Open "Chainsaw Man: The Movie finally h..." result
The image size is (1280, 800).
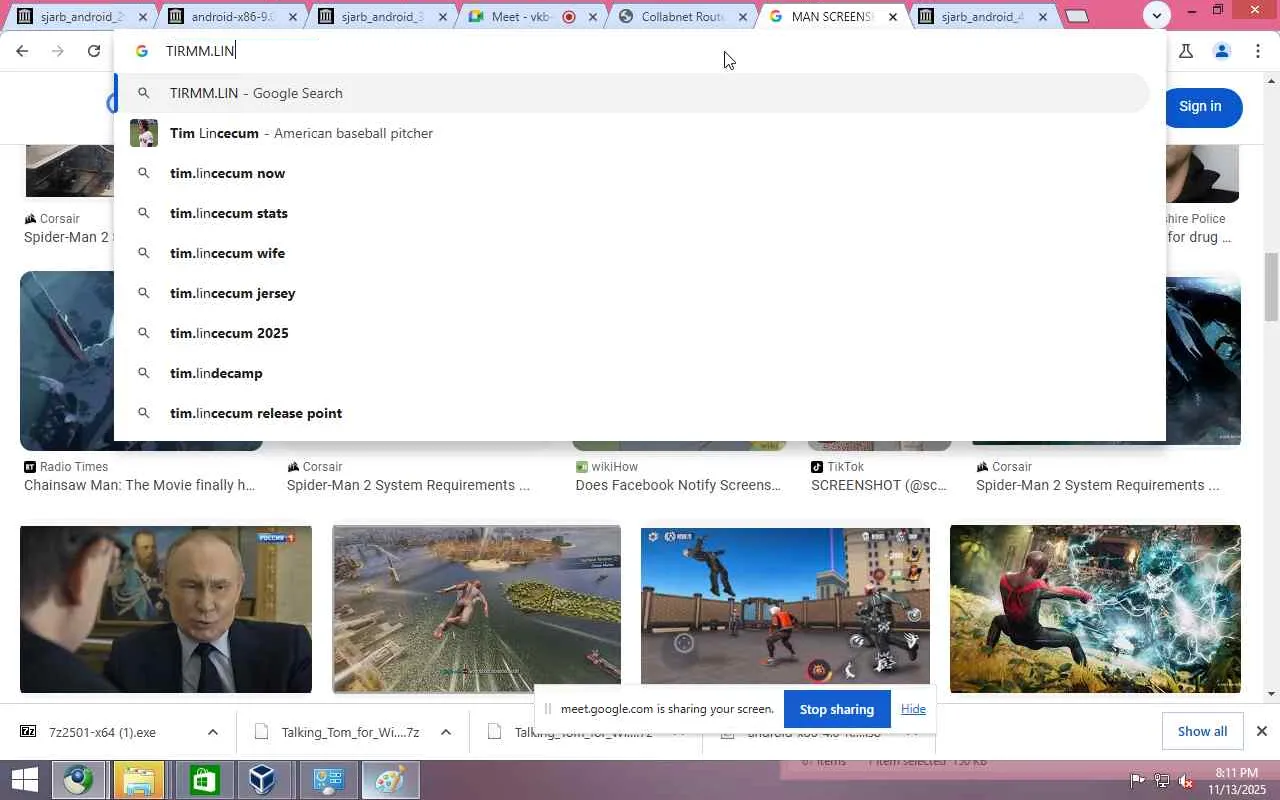tap(140, 485)
